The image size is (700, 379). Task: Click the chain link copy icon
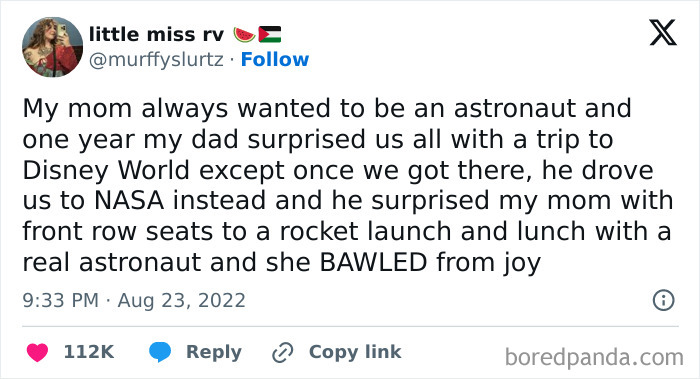tap(283, 352)
